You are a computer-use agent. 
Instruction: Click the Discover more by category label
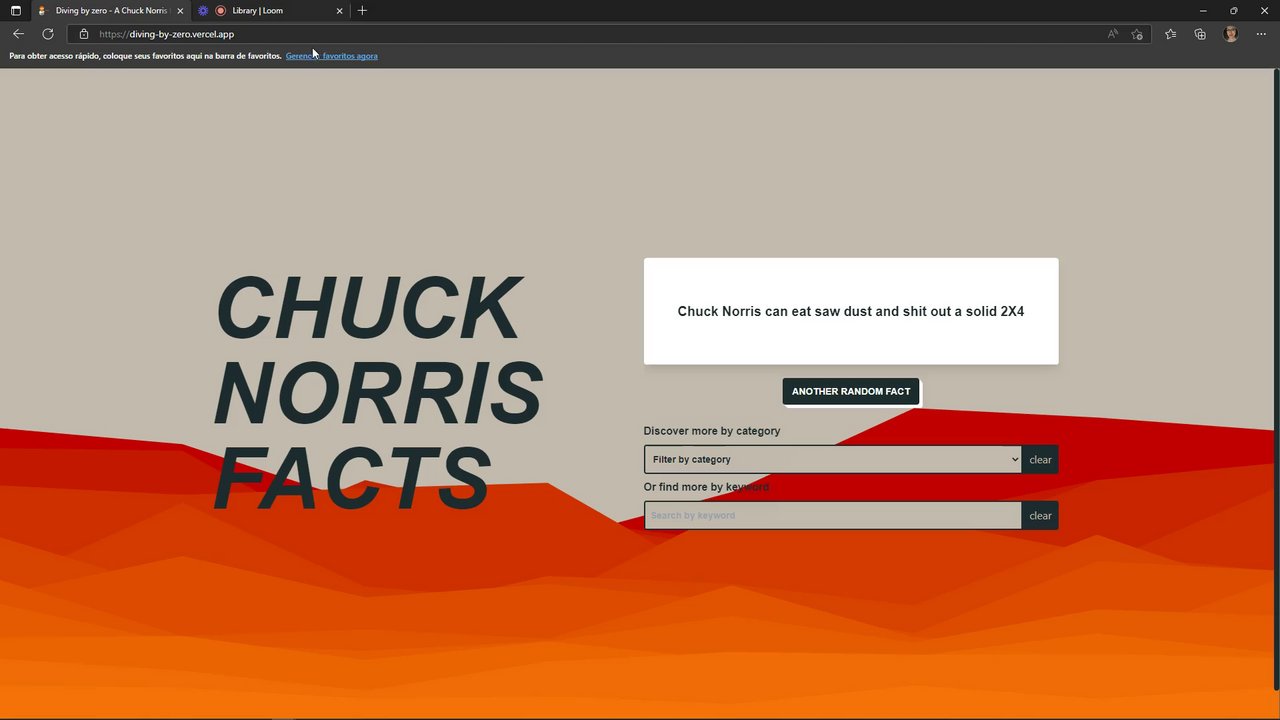point(712,431)
